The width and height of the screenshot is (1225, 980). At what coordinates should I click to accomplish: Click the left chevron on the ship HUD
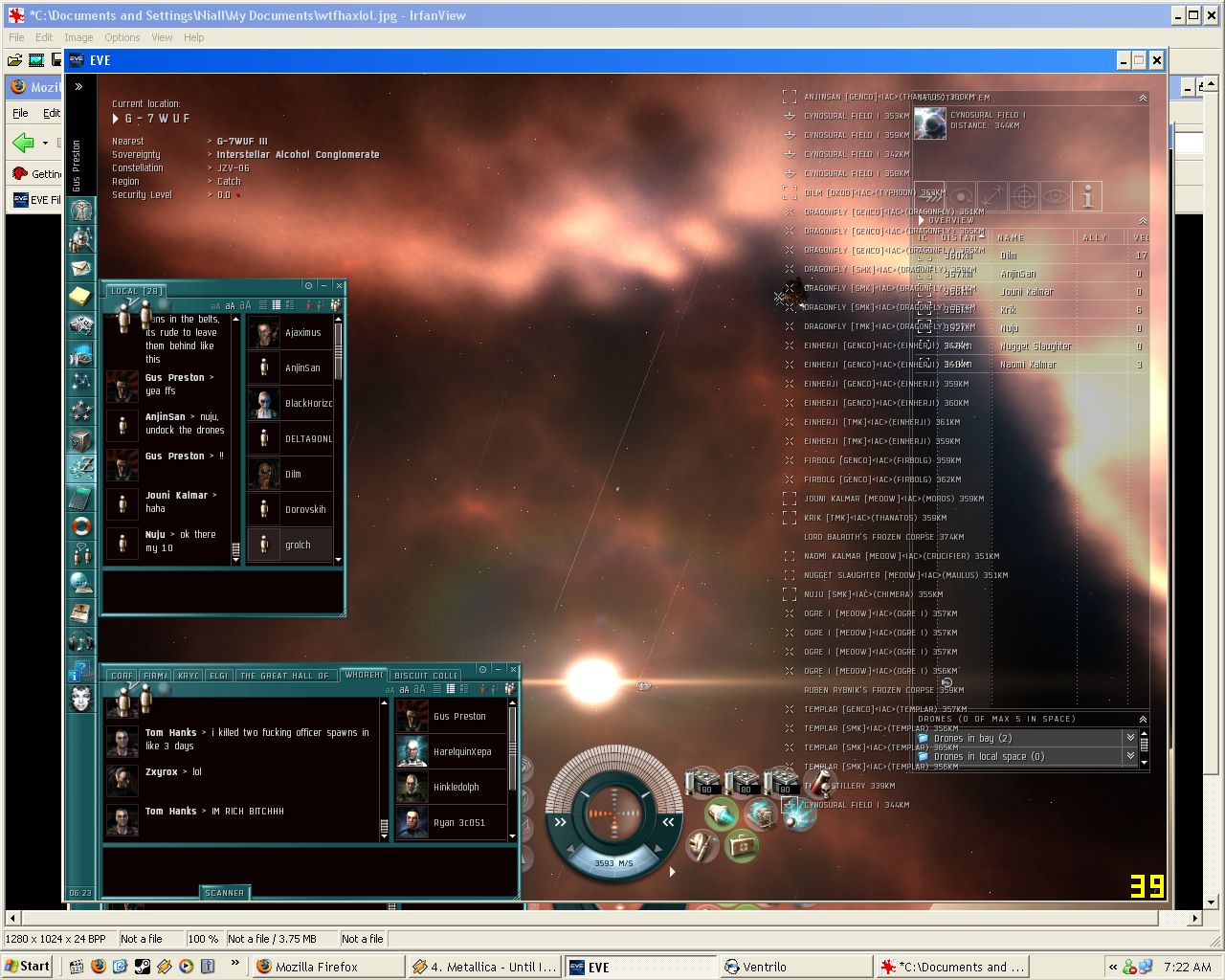coord(560,822)
